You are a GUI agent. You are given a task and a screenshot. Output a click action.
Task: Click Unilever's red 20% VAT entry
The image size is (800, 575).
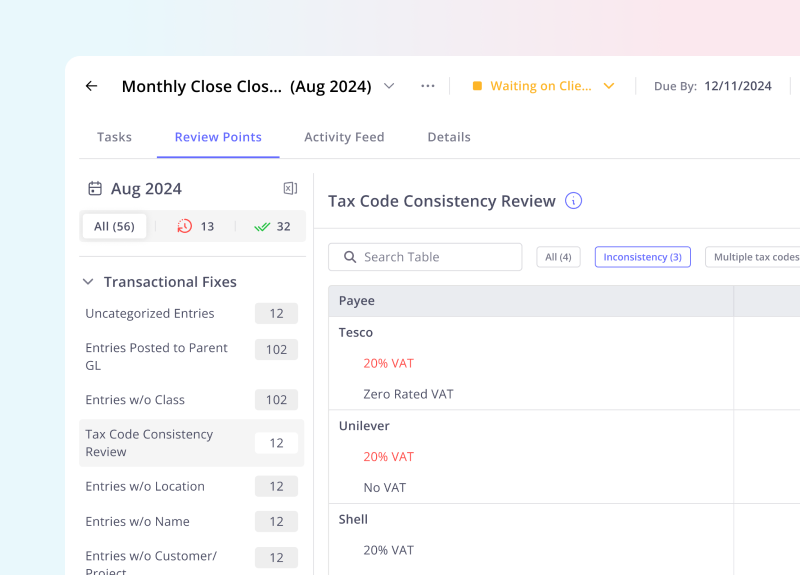[x=388, y=457]
